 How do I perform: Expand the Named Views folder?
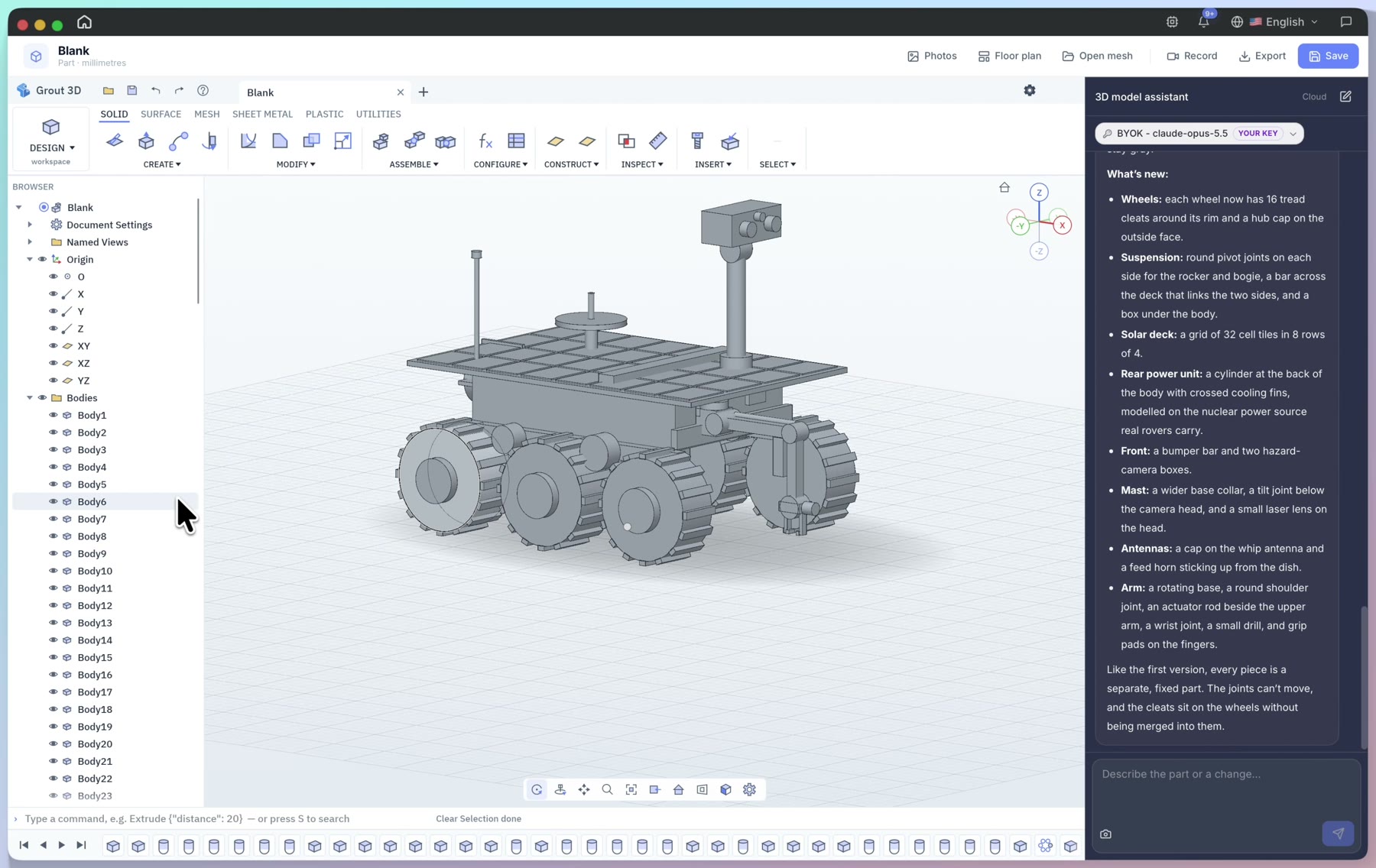pyautogui.click(x=30, y=242)
